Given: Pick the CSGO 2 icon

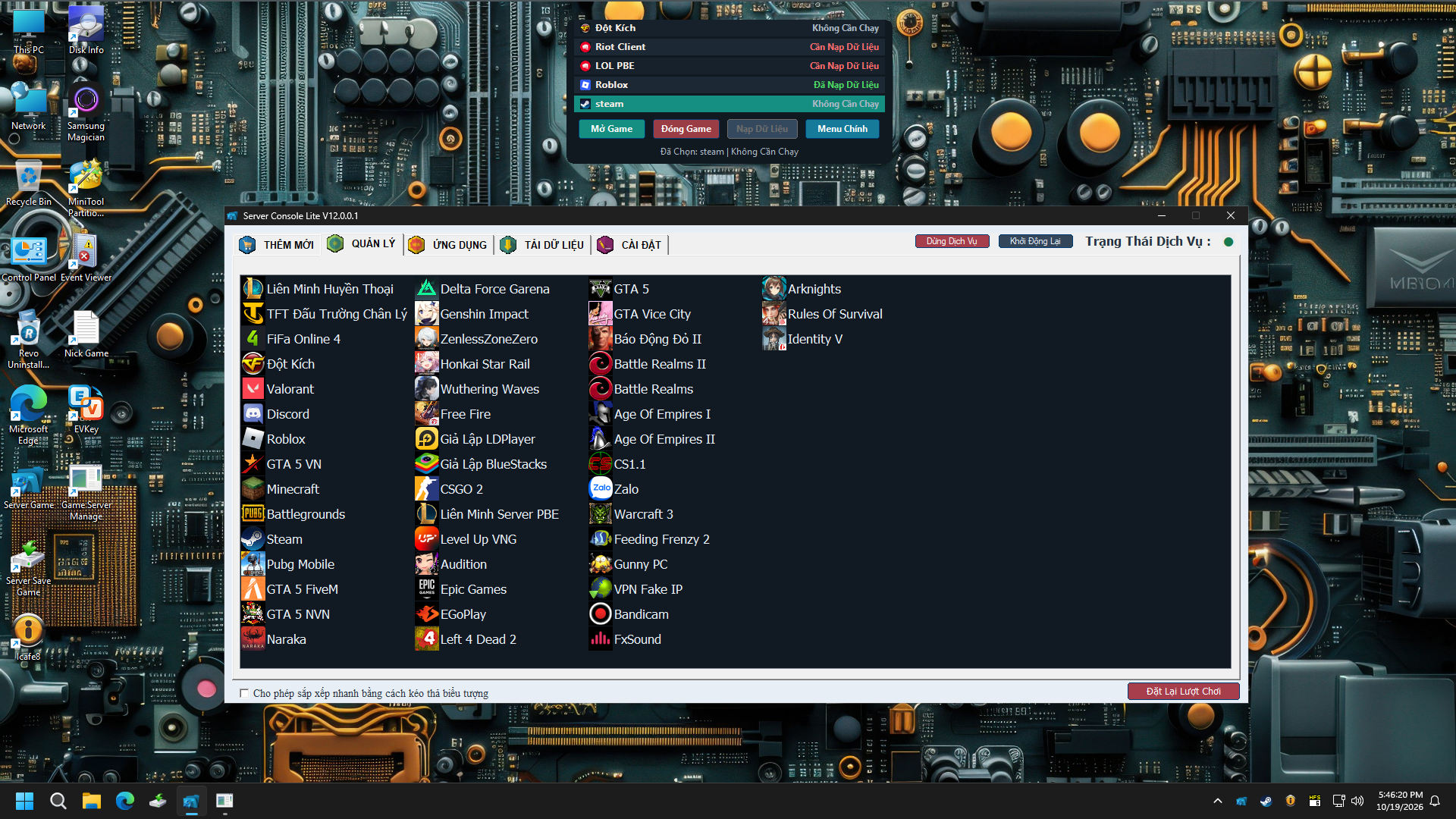Looking at the screenshot, I should (426, 489).
